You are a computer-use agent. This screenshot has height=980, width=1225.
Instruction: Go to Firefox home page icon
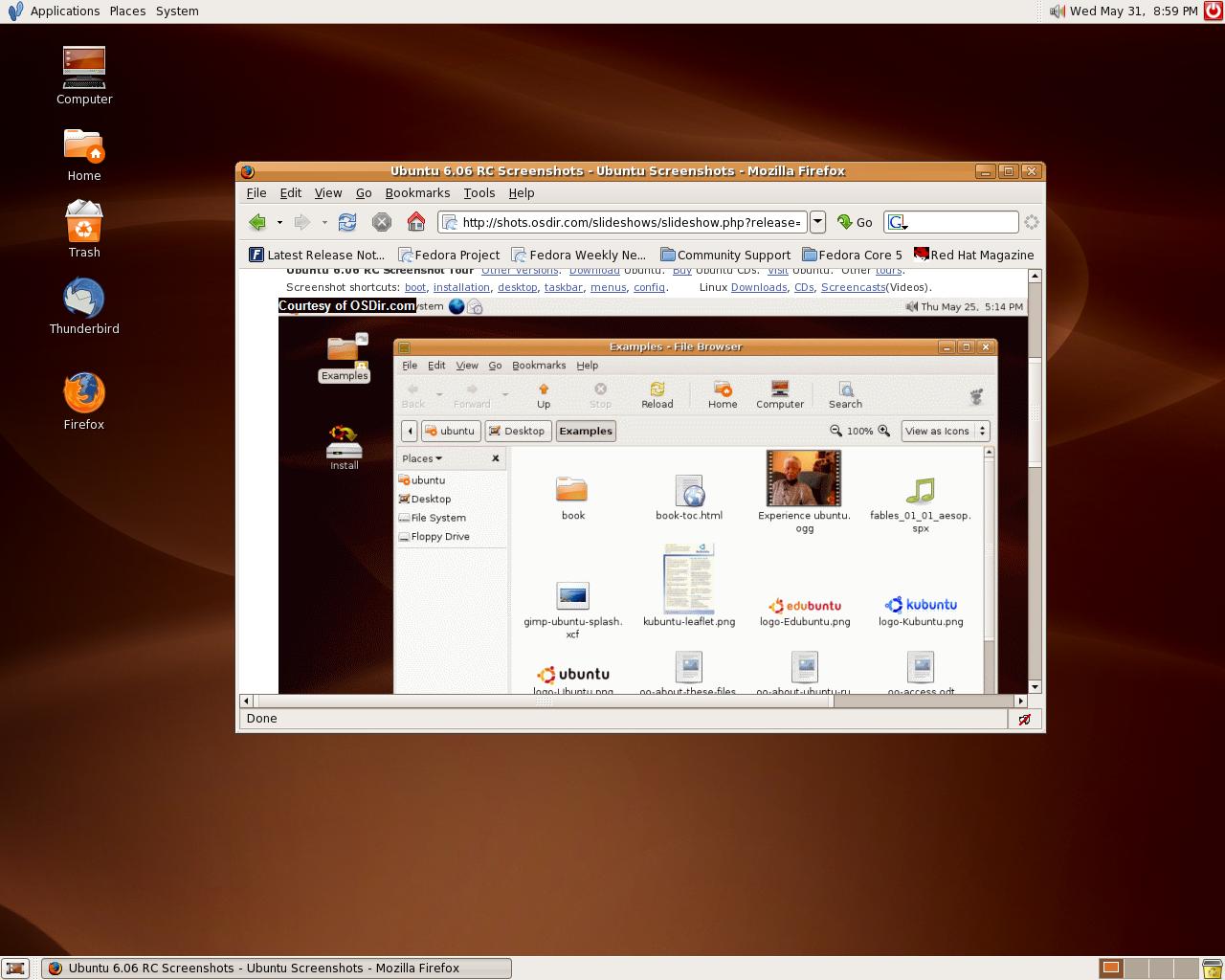pos(416,222)
